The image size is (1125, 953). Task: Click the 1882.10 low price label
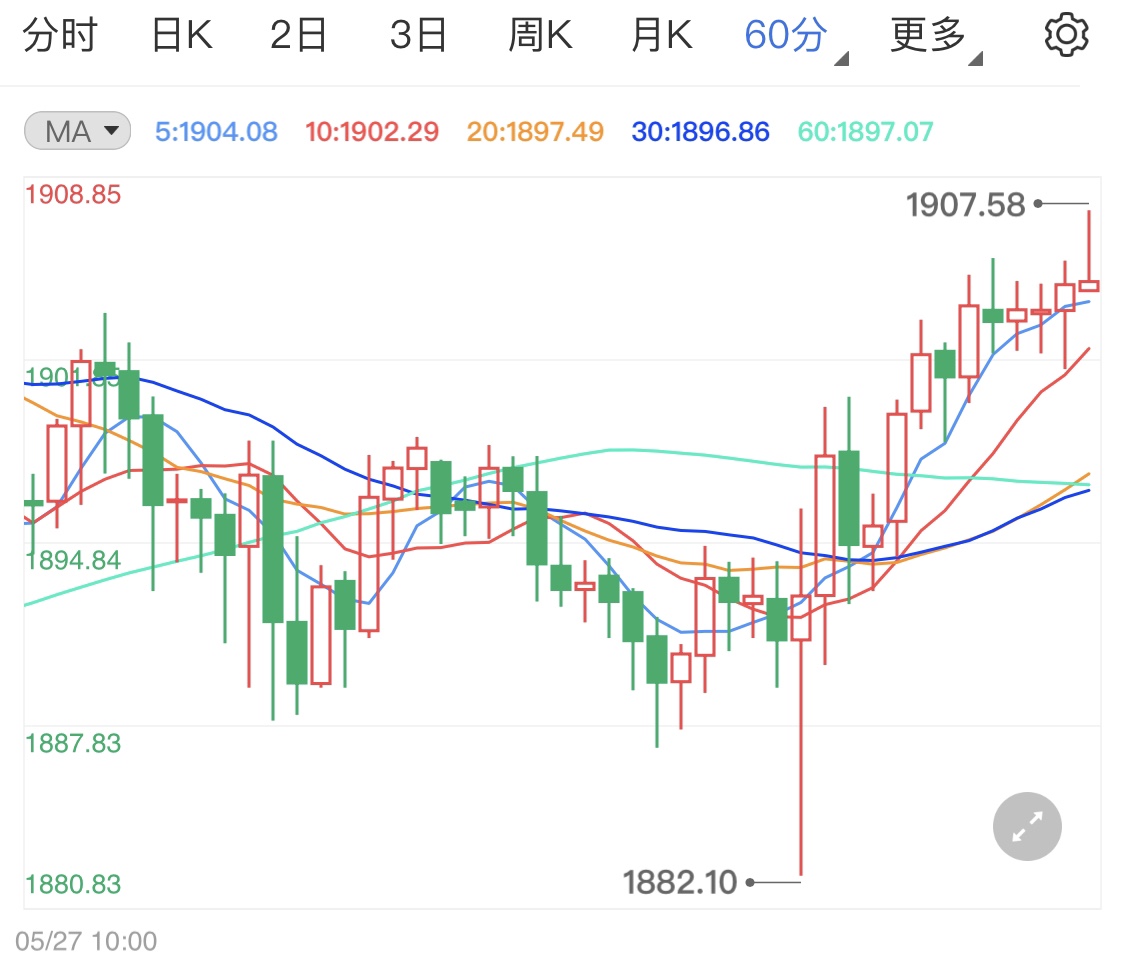[679, 882]
